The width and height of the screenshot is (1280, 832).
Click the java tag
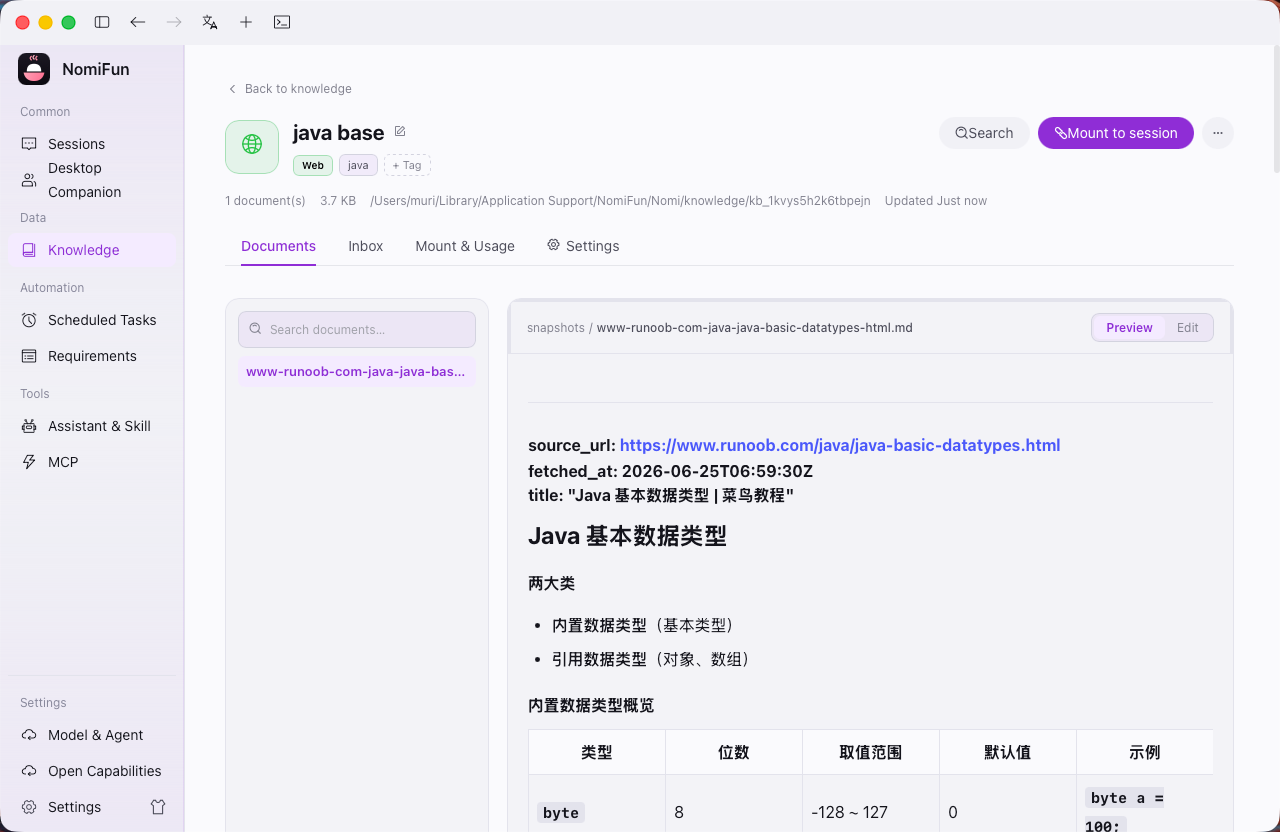click(x=358, y=165)
